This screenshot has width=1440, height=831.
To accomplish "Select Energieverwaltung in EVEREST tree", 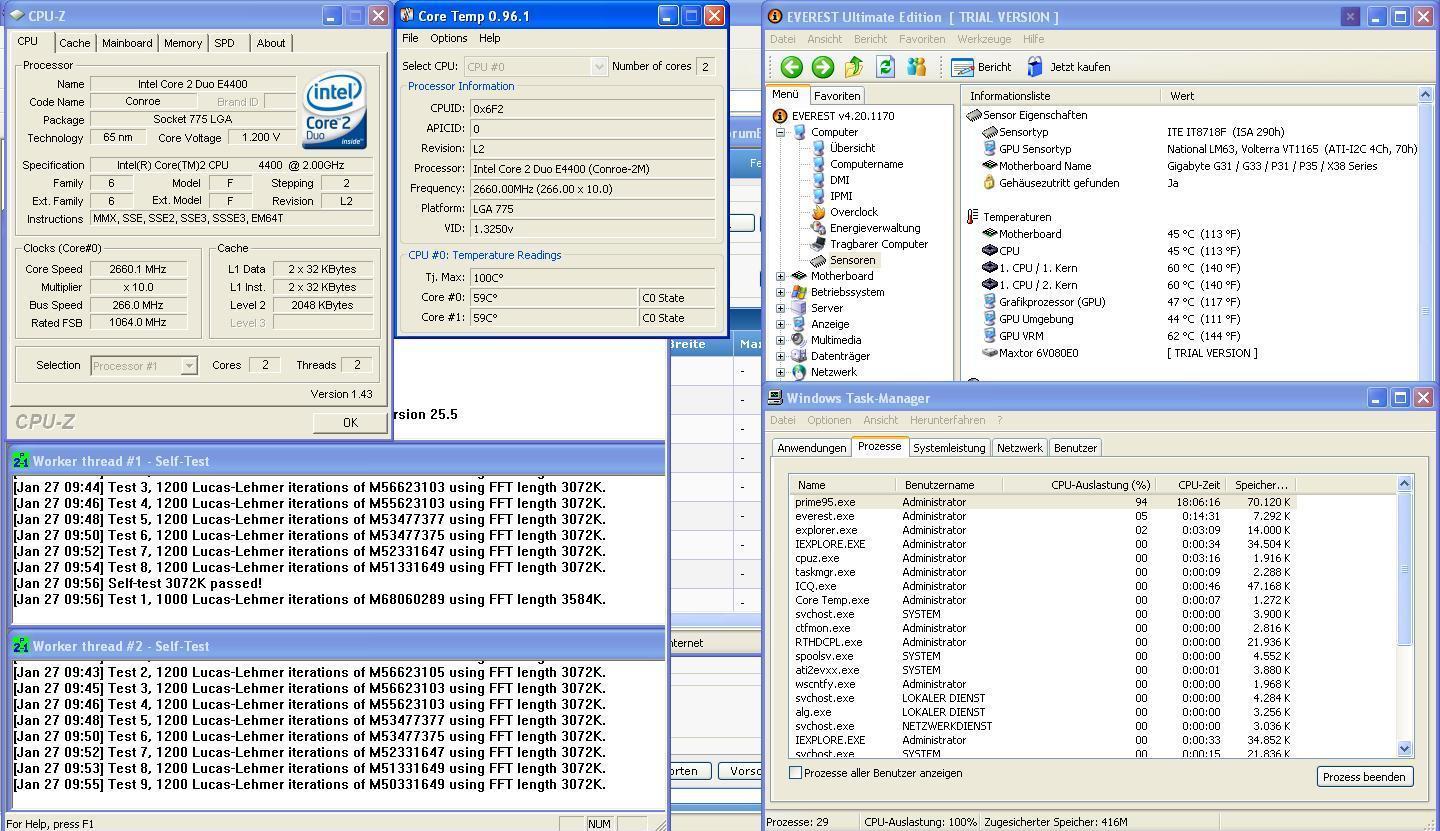I will [x=874, y=228].
